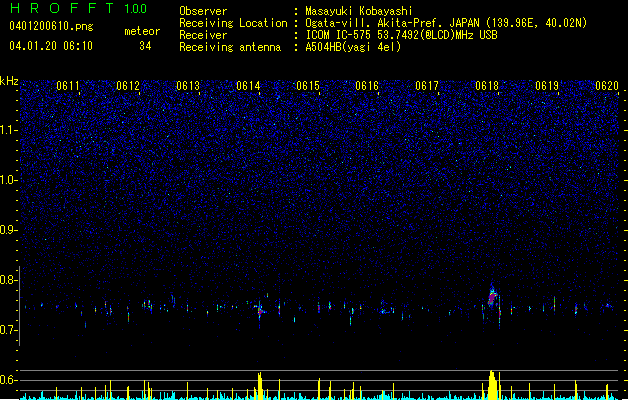
Task: Click the 0614 time marker
Action: point(248,86)
